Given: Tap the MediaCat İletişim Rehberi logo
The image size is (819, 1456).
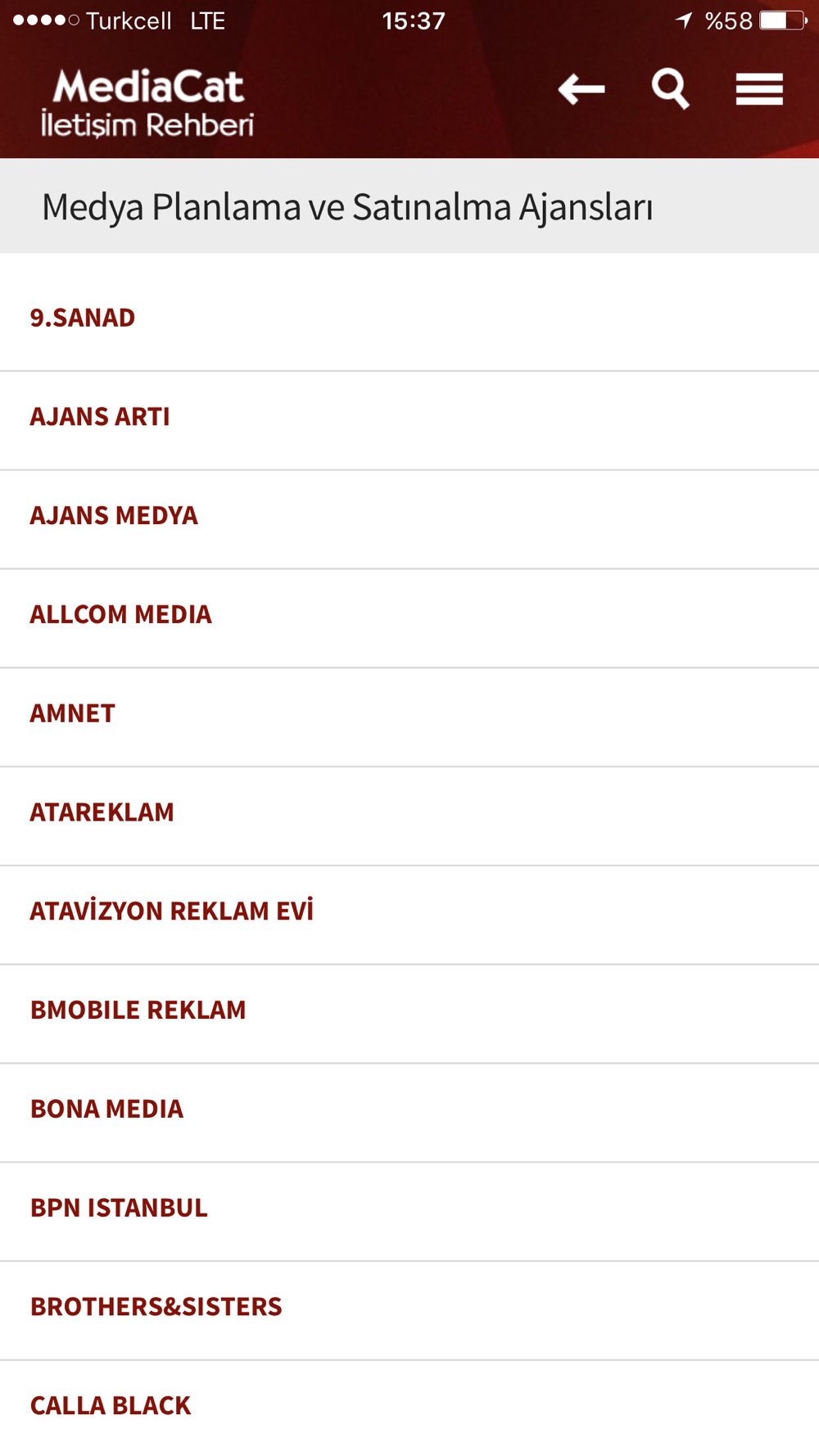Looking at the screenshot, I should point(147,102).
